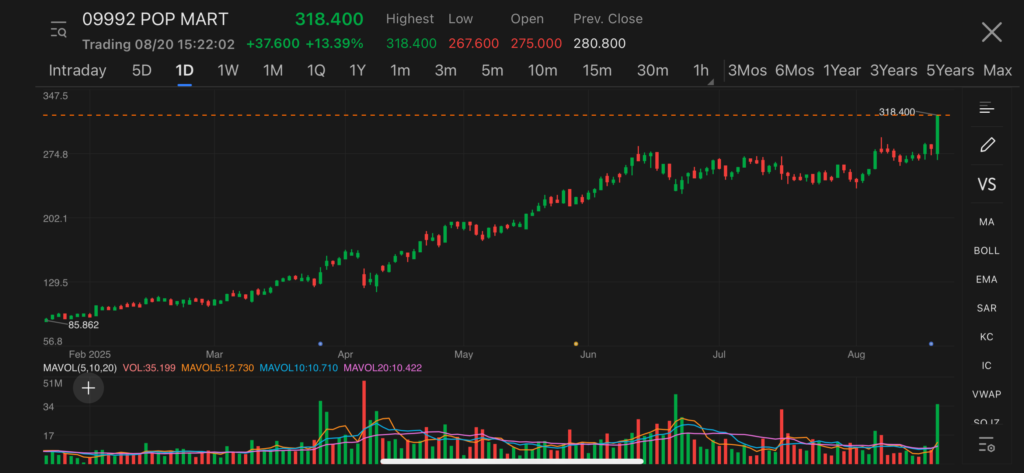1024x473 pixels.
Task: Click the tallest red volume bar in April
Action: [x=364, y=422]
